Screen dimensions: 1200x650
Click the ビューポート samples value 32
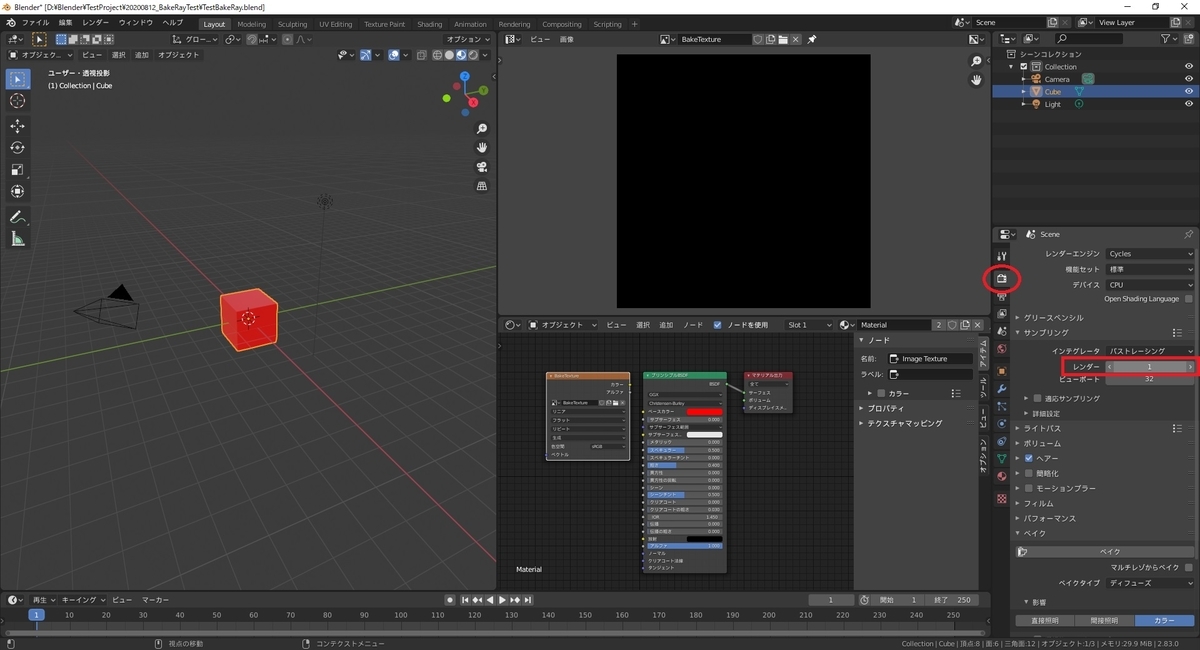pos(1150,379)
